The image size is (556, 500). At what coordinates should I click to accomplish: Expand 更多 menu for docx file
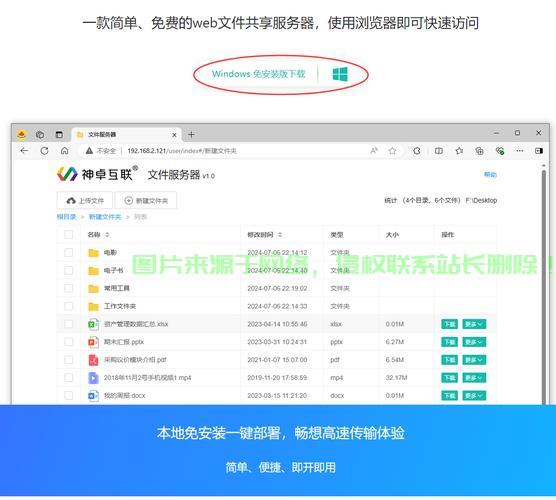(474, 395)
